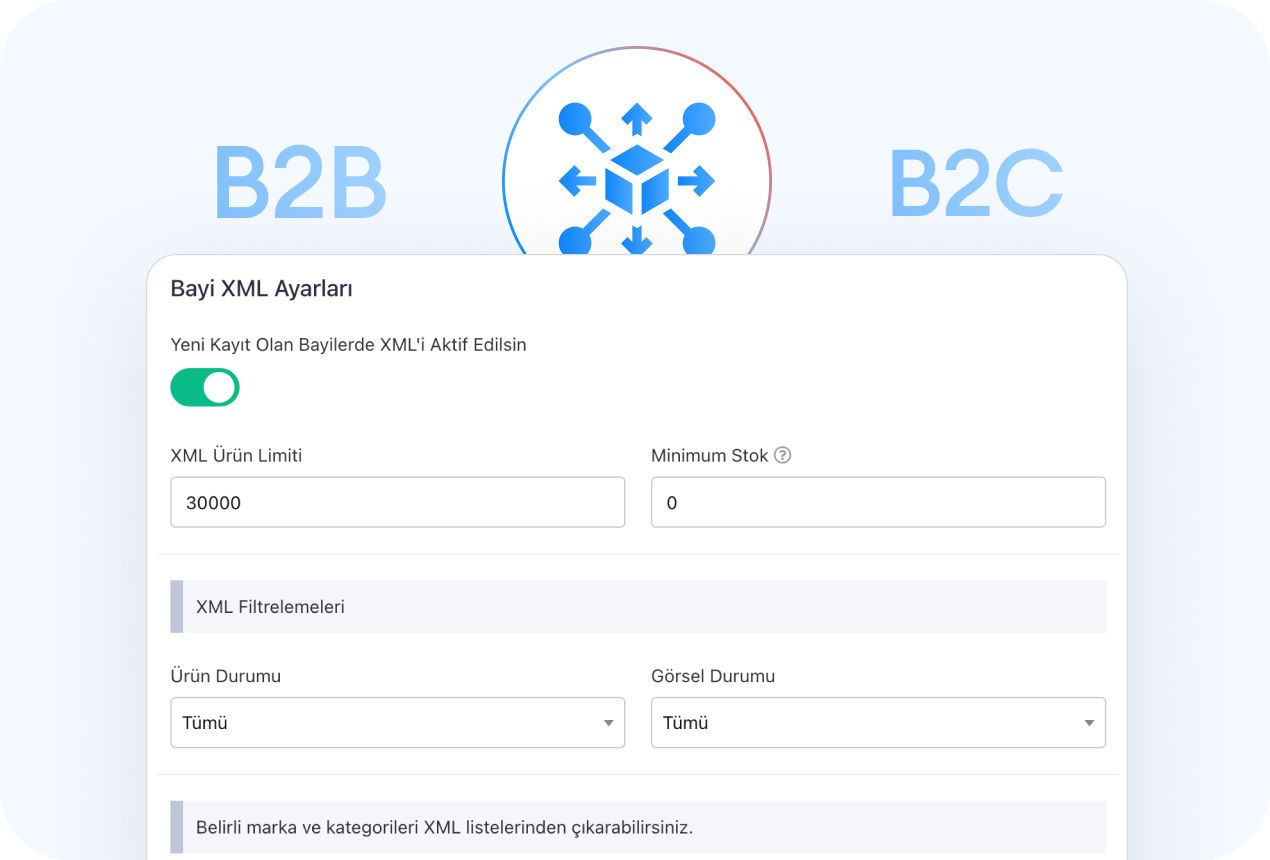The height and width of the screenshot is (860, 1270).
Task: Click the "Görsel Durumu" label
Action: pyautogui.click(x=713, y=676)
